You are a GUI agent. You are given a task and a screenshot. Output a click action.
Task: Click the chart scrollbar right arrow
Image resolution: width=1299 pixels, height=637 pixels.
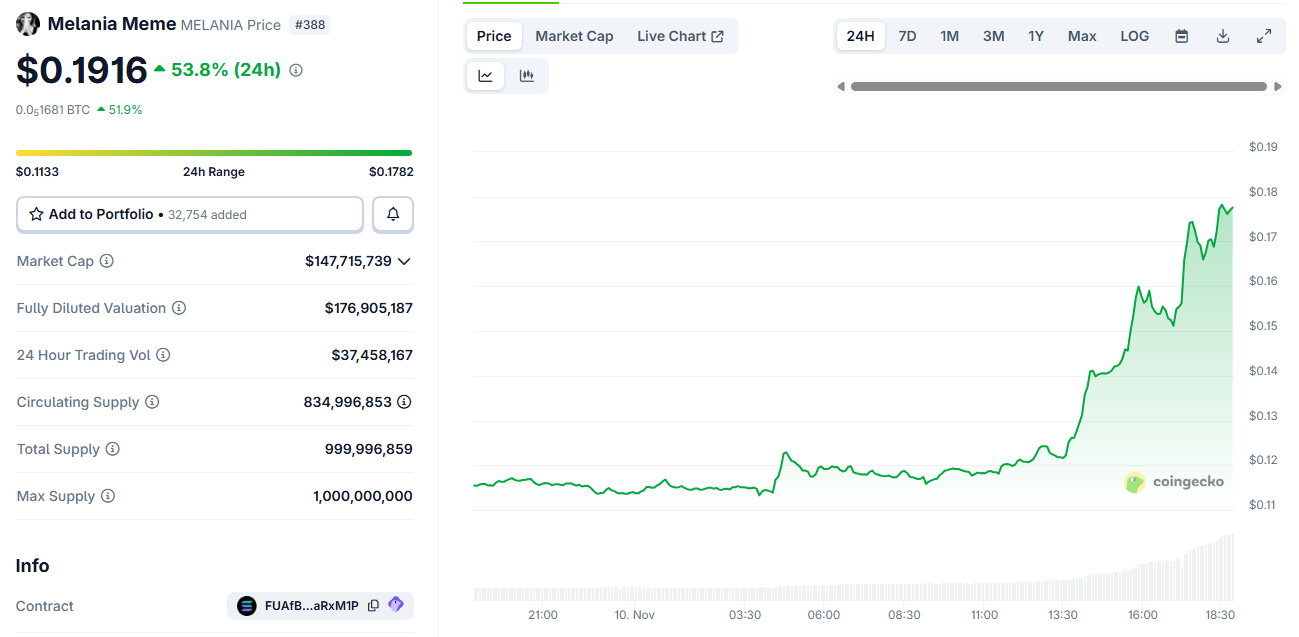1278,87
